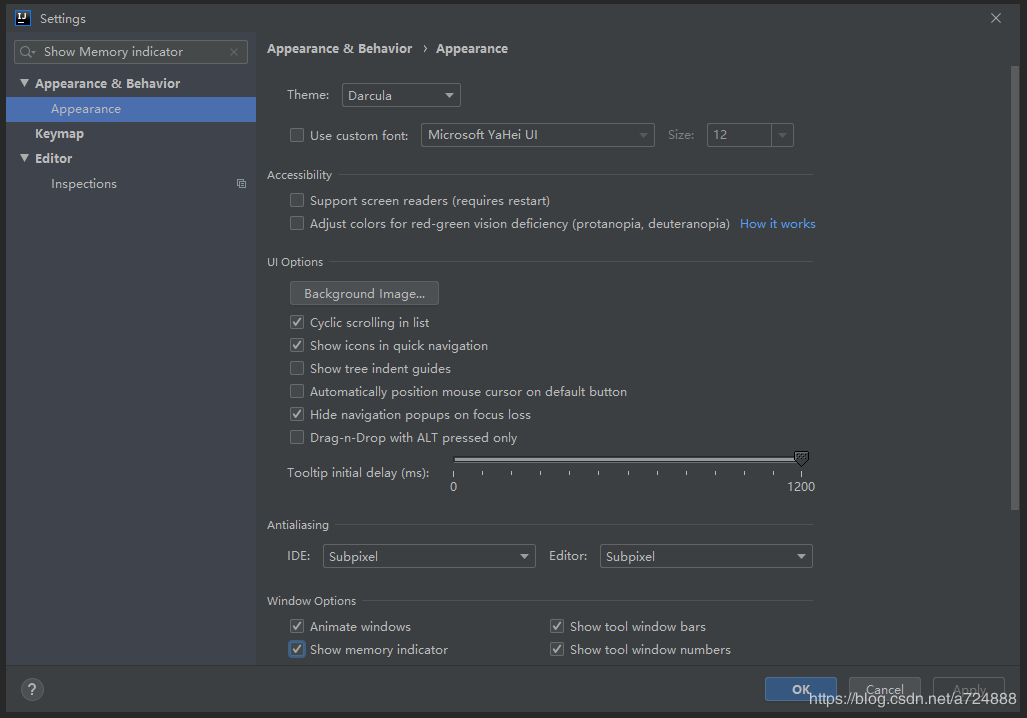Image resolution: width=1027 pixels, height=718 pixels.
Task: Click the search magnifier history icon
Action: (x=28, y=52)
